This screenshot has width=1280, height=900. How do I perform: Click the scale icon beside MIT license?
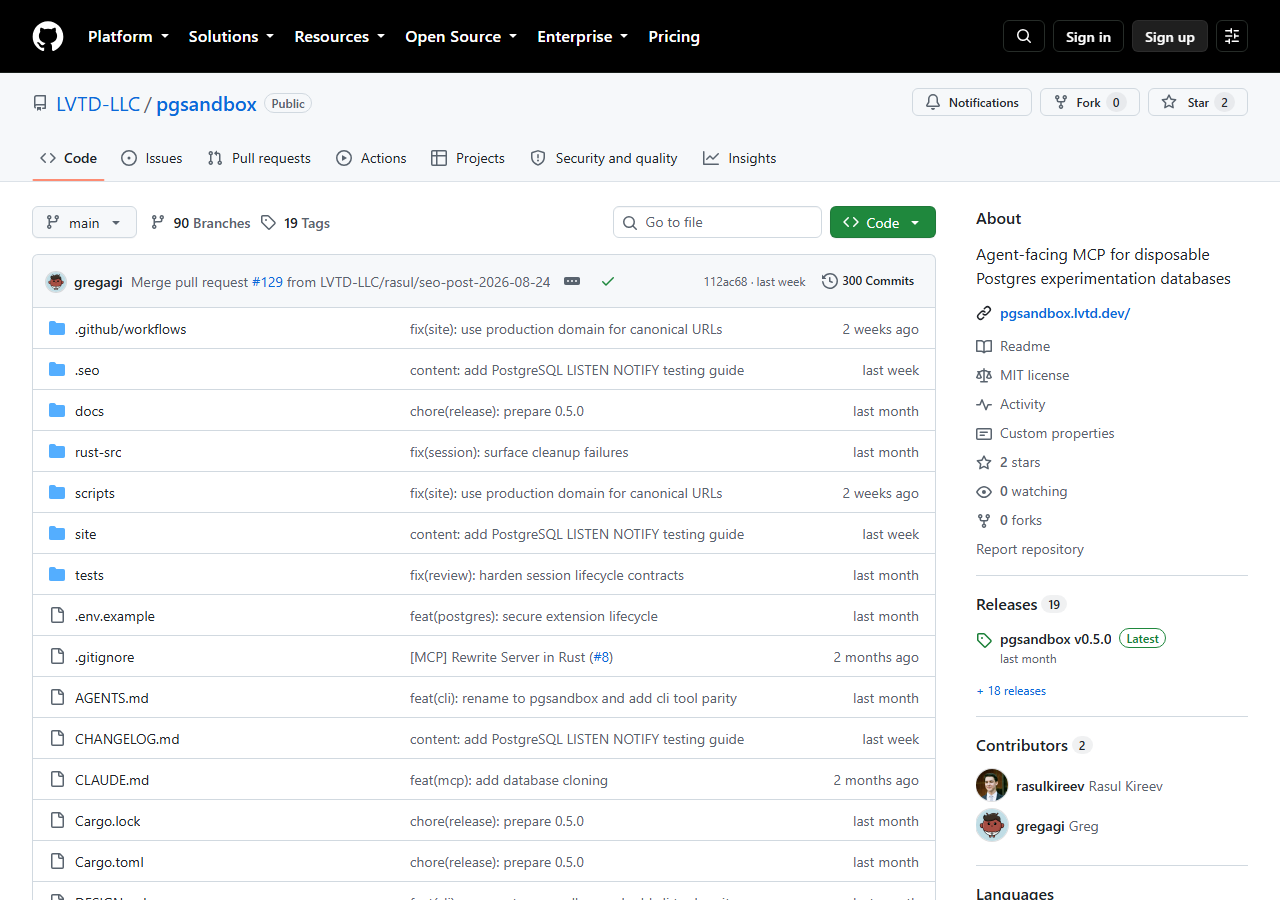pyautogui.click(x=984, y=375)
